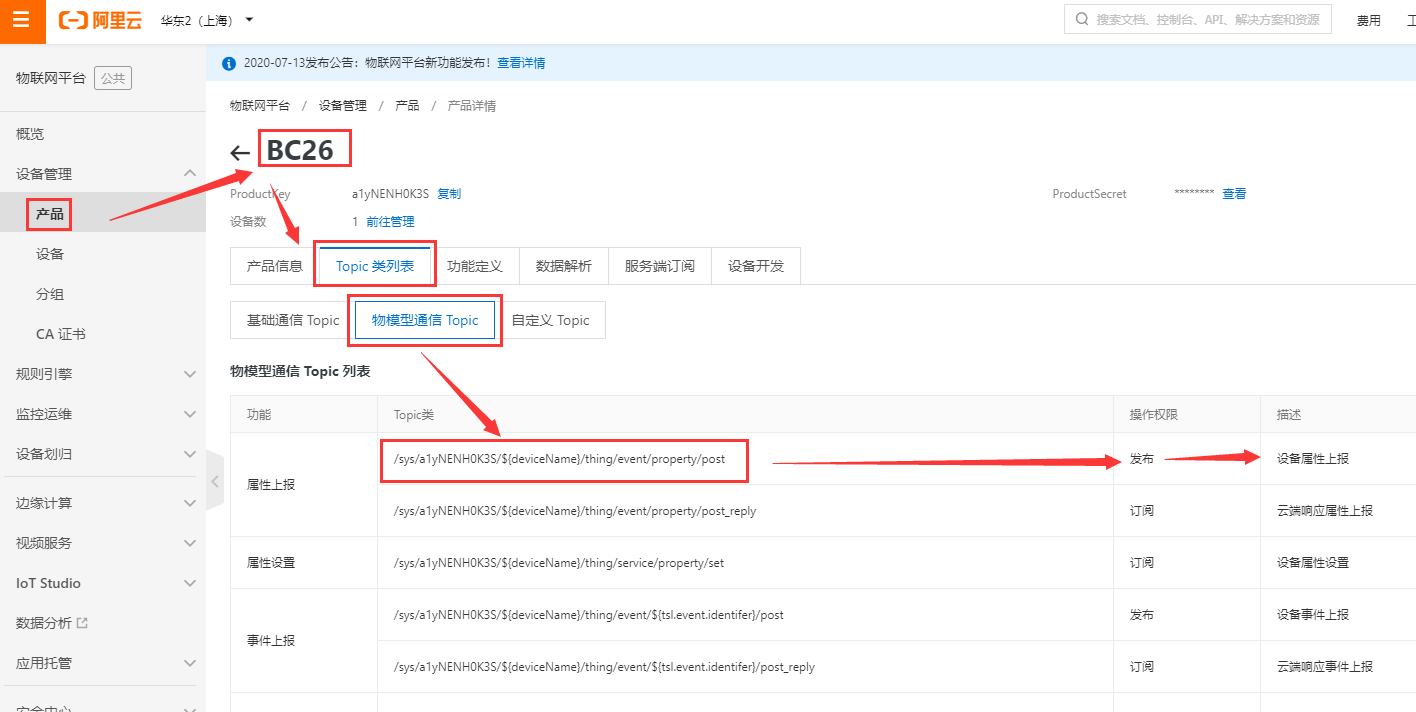The image size is (1416, 712).
Task: Click the service/property/set topic path cell
Action: click(x=746, y=563)
